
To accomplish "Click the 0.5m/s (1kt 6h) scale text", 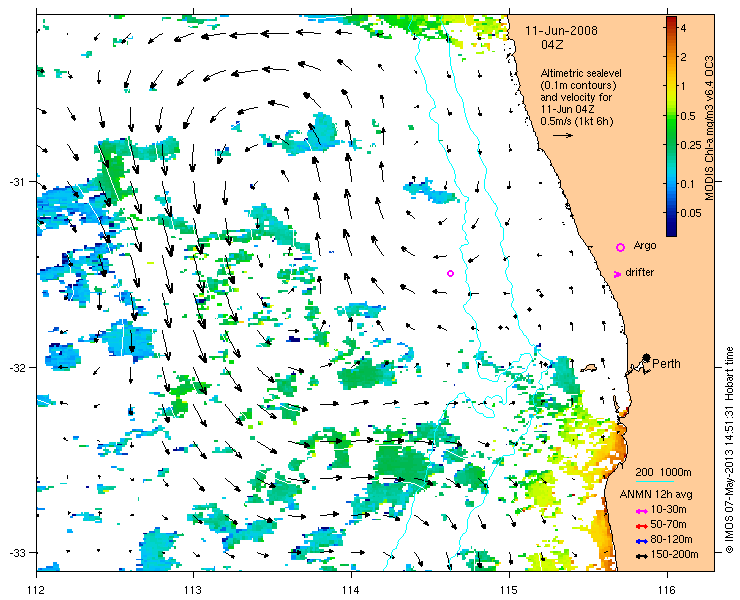I will (577, 121).
